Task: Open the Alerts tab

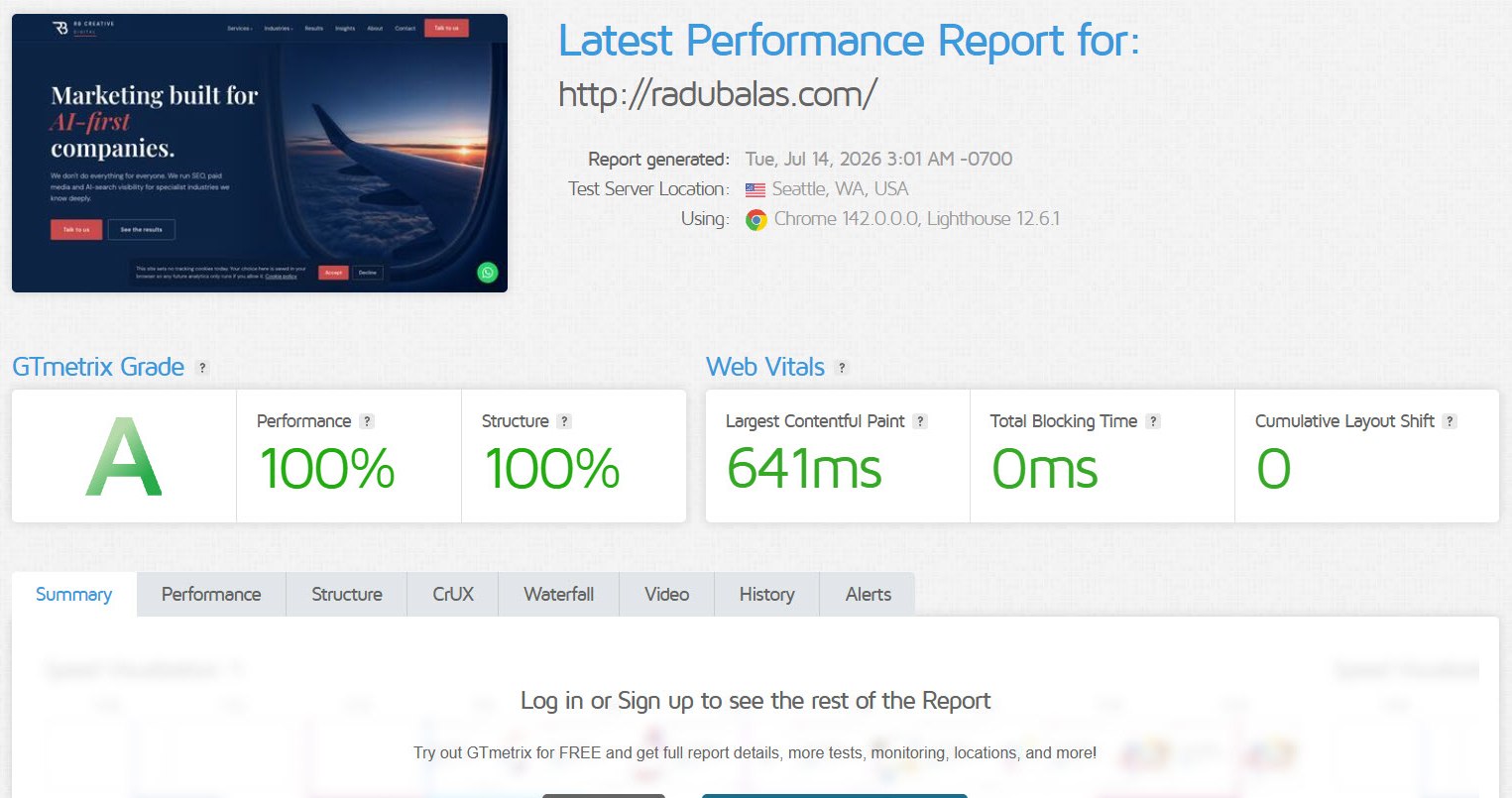Action: [868, 594]
